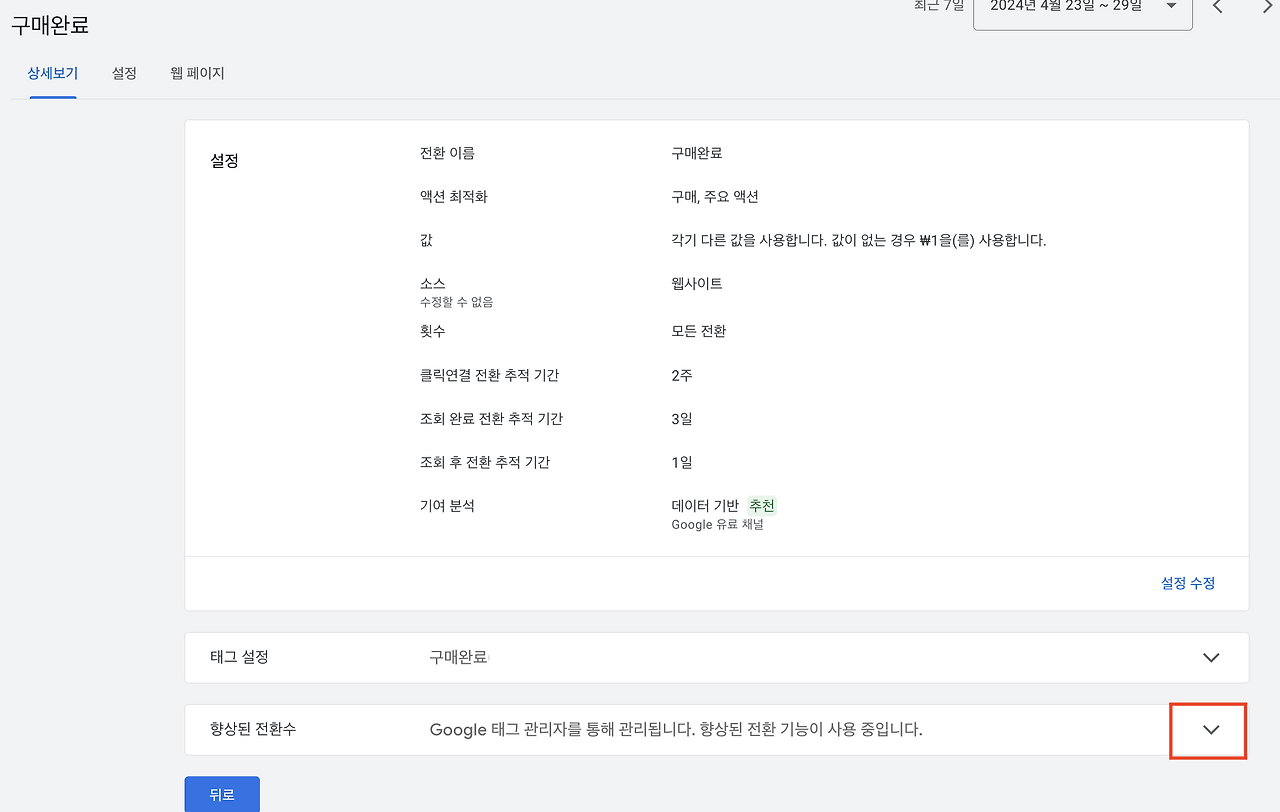Click the 구매완료 page heading
1280x812 pixels.
coord(50,27)
